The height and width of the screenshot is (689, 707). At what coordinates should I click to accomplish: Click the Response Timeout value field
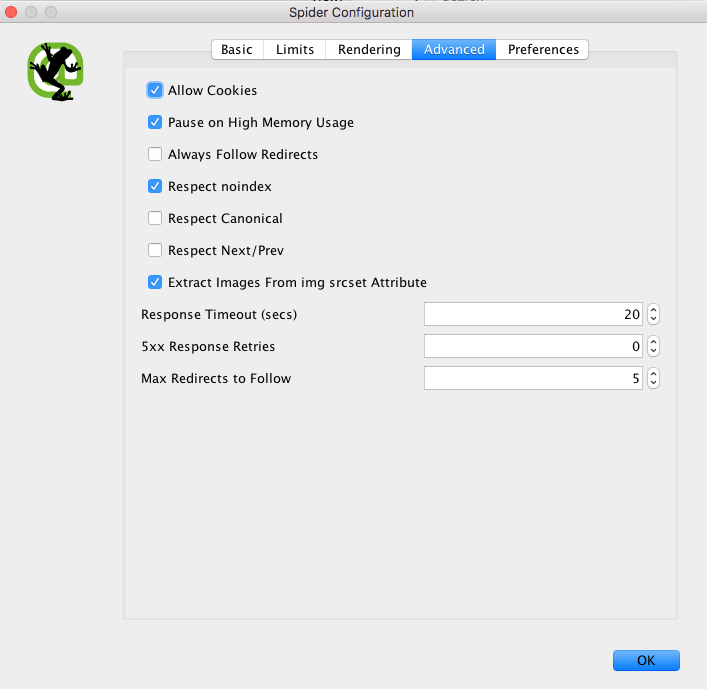point(533,314)
